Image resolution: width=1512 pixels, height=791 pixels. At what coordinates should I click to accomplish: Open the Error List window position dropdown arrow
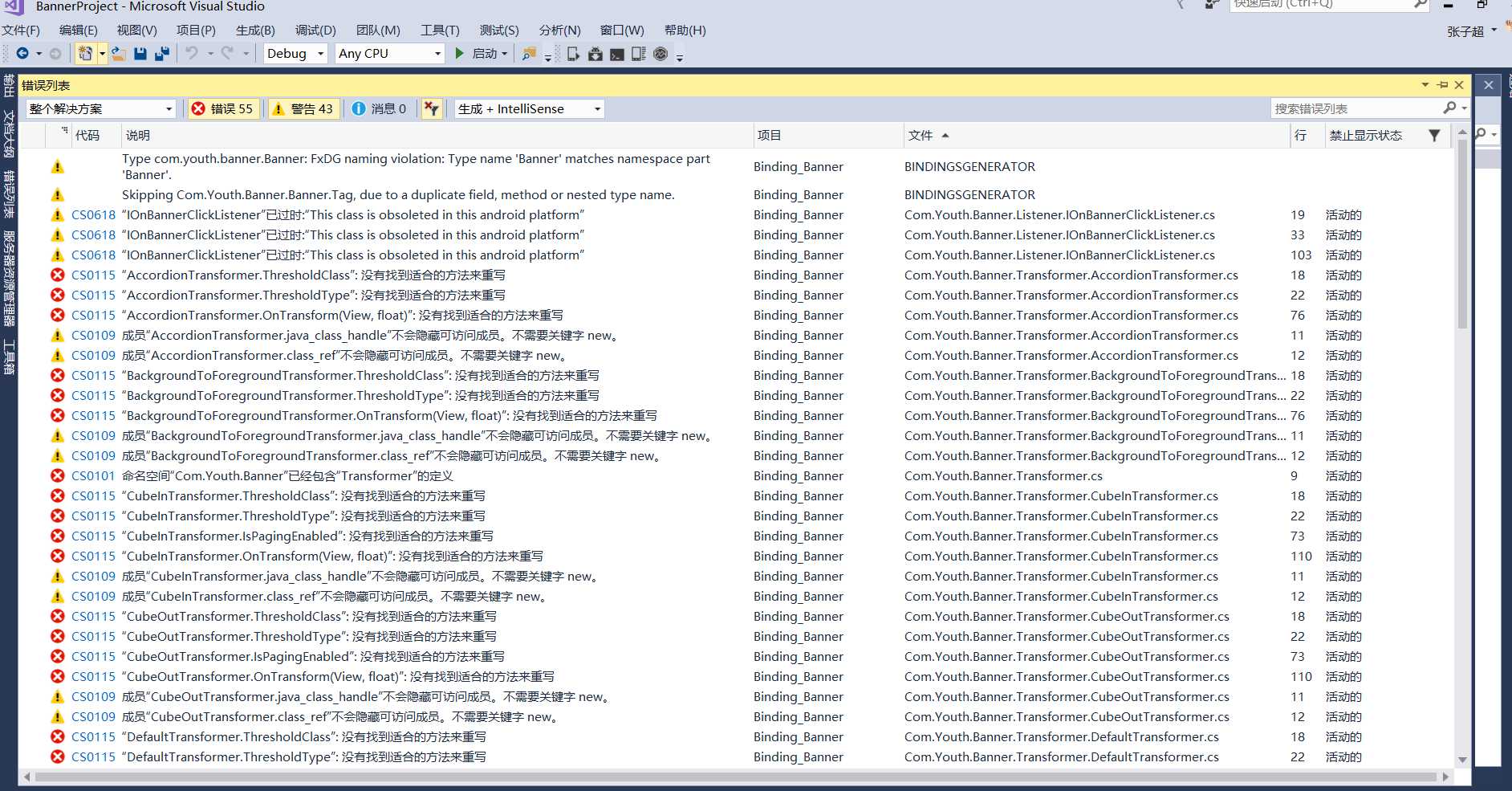click(1425, 85)
